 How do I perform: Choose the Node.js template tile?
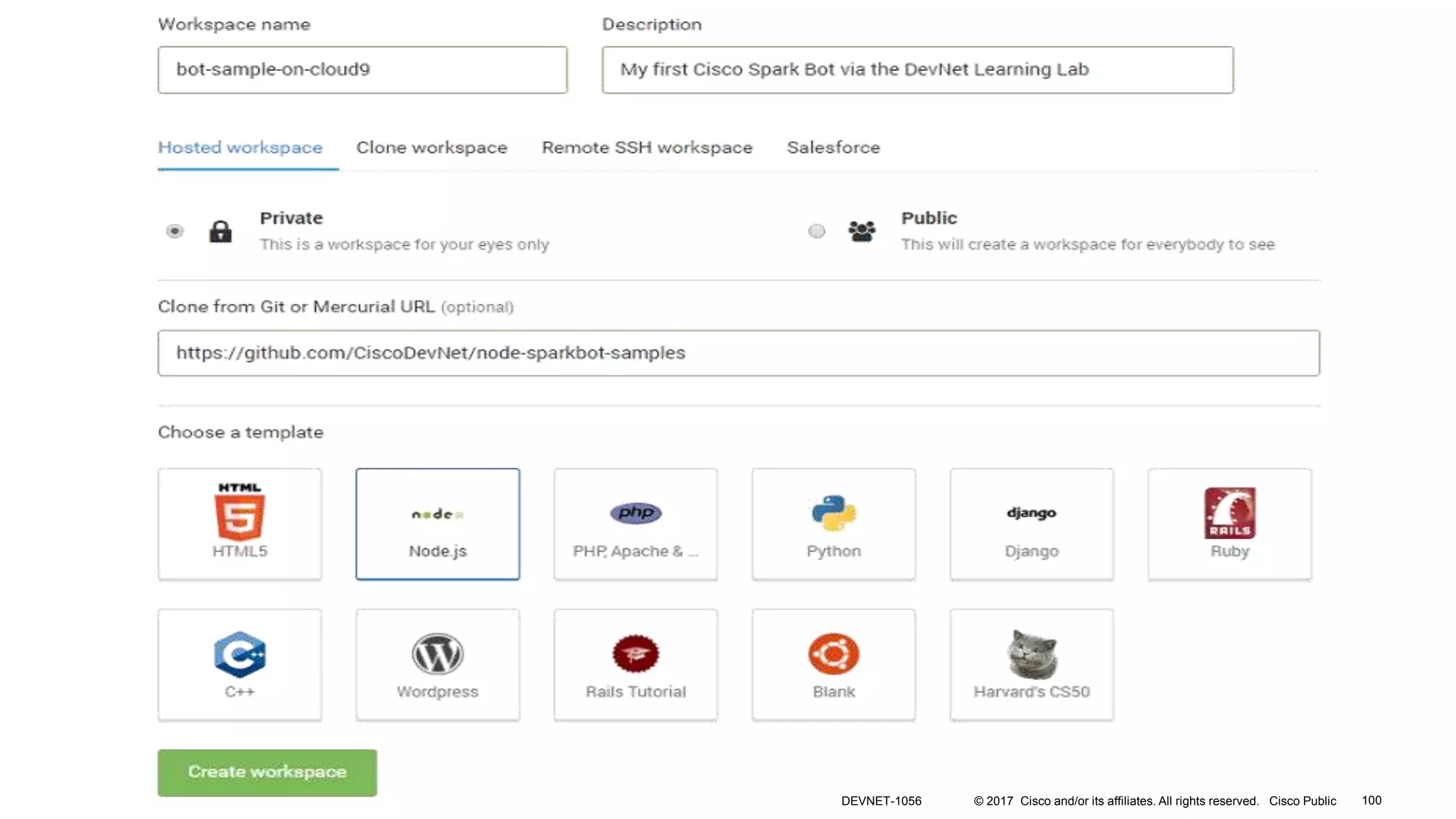[x=437, y=524]
